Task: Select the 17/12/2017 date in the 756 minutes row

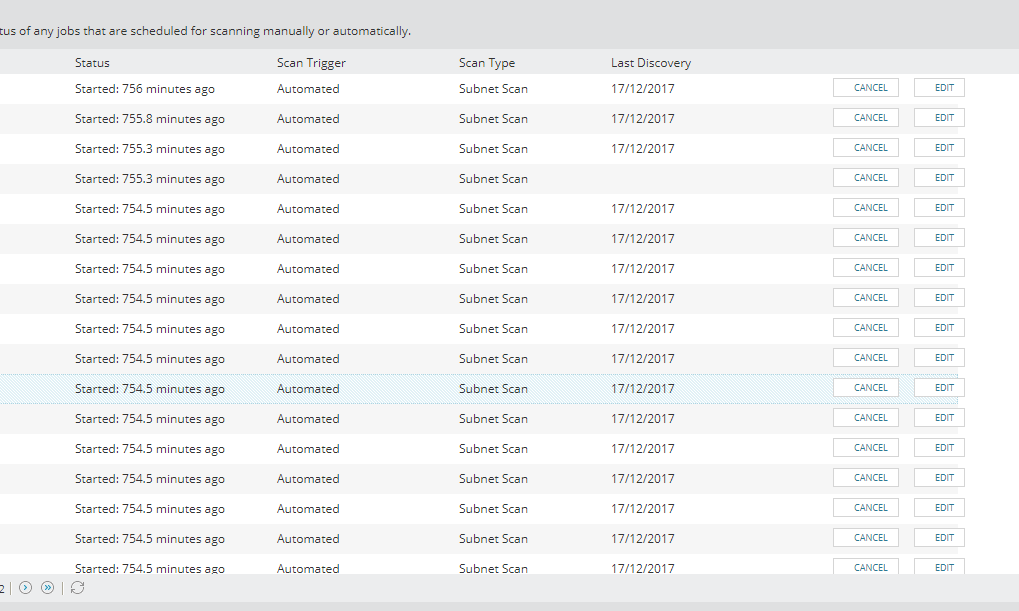Action: (x=643, y=89)
